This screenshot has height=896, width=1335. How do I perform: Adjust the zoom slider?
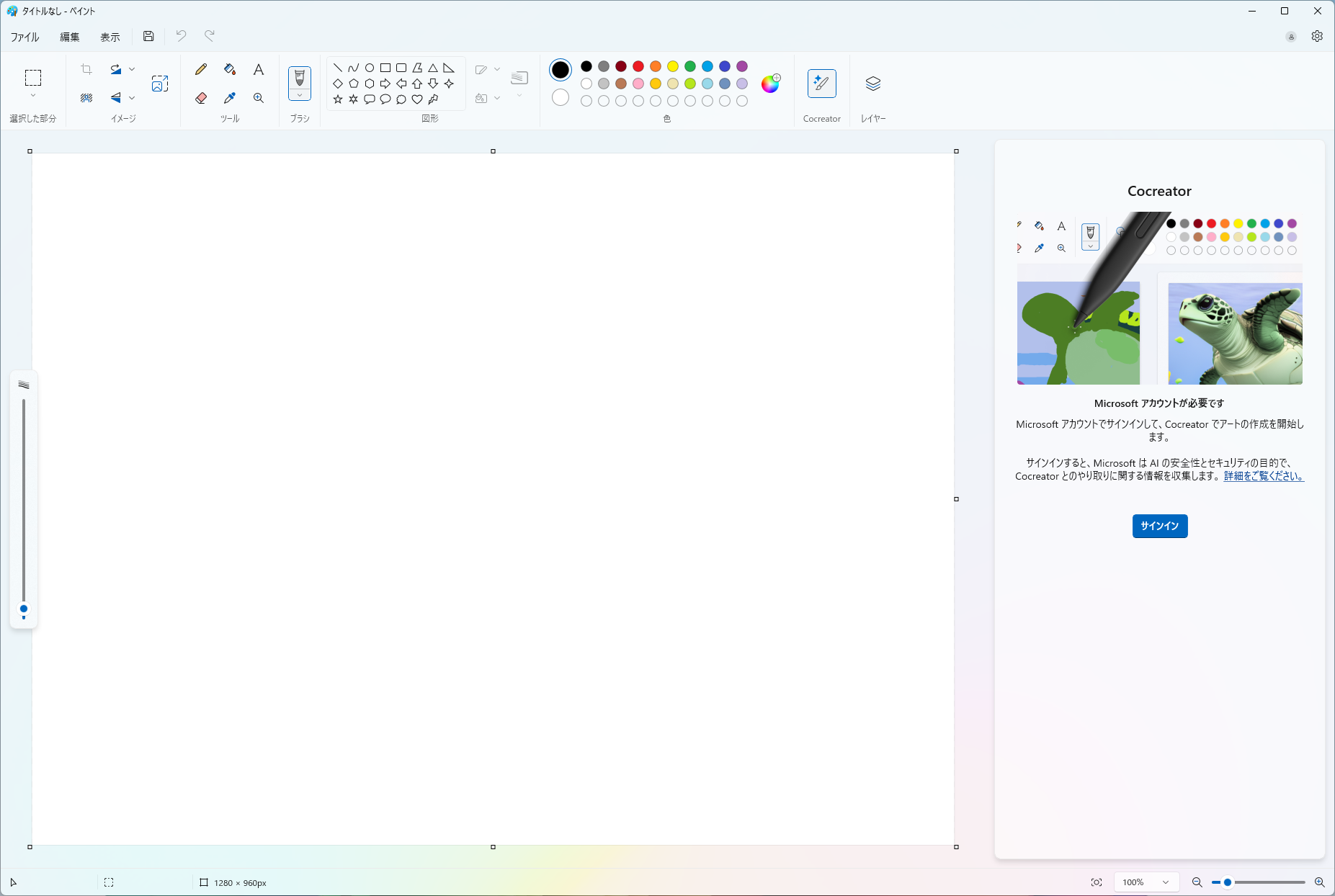click(1228, 882)
